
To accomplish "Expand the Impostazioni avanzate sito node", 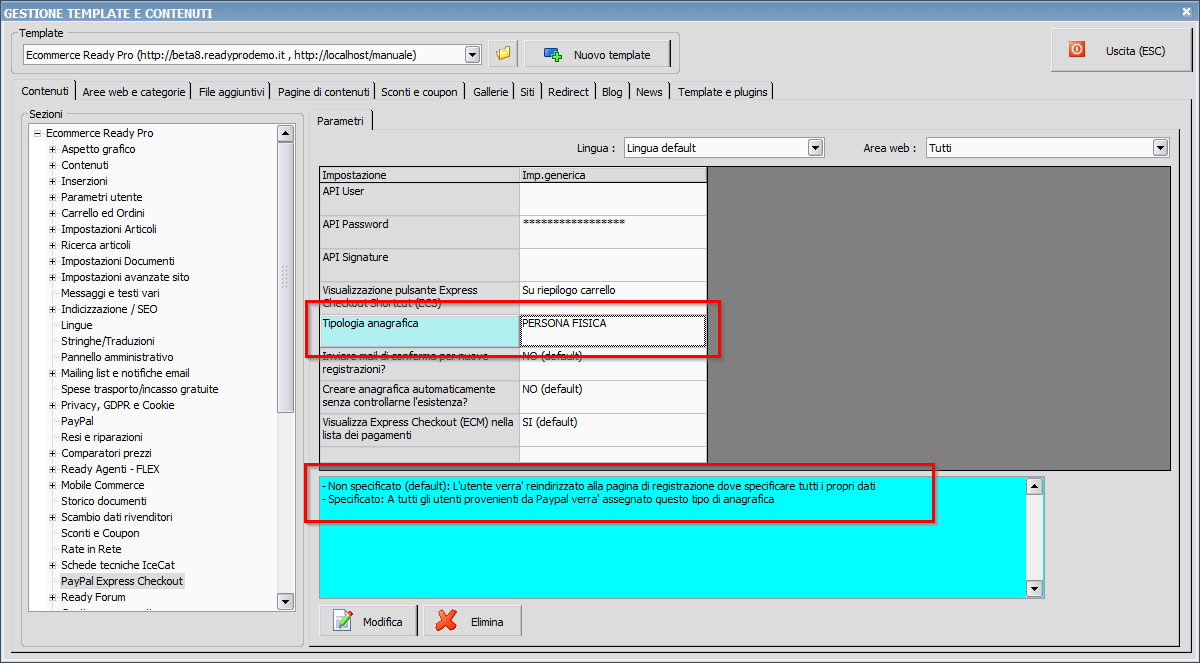I will [53, 277].
